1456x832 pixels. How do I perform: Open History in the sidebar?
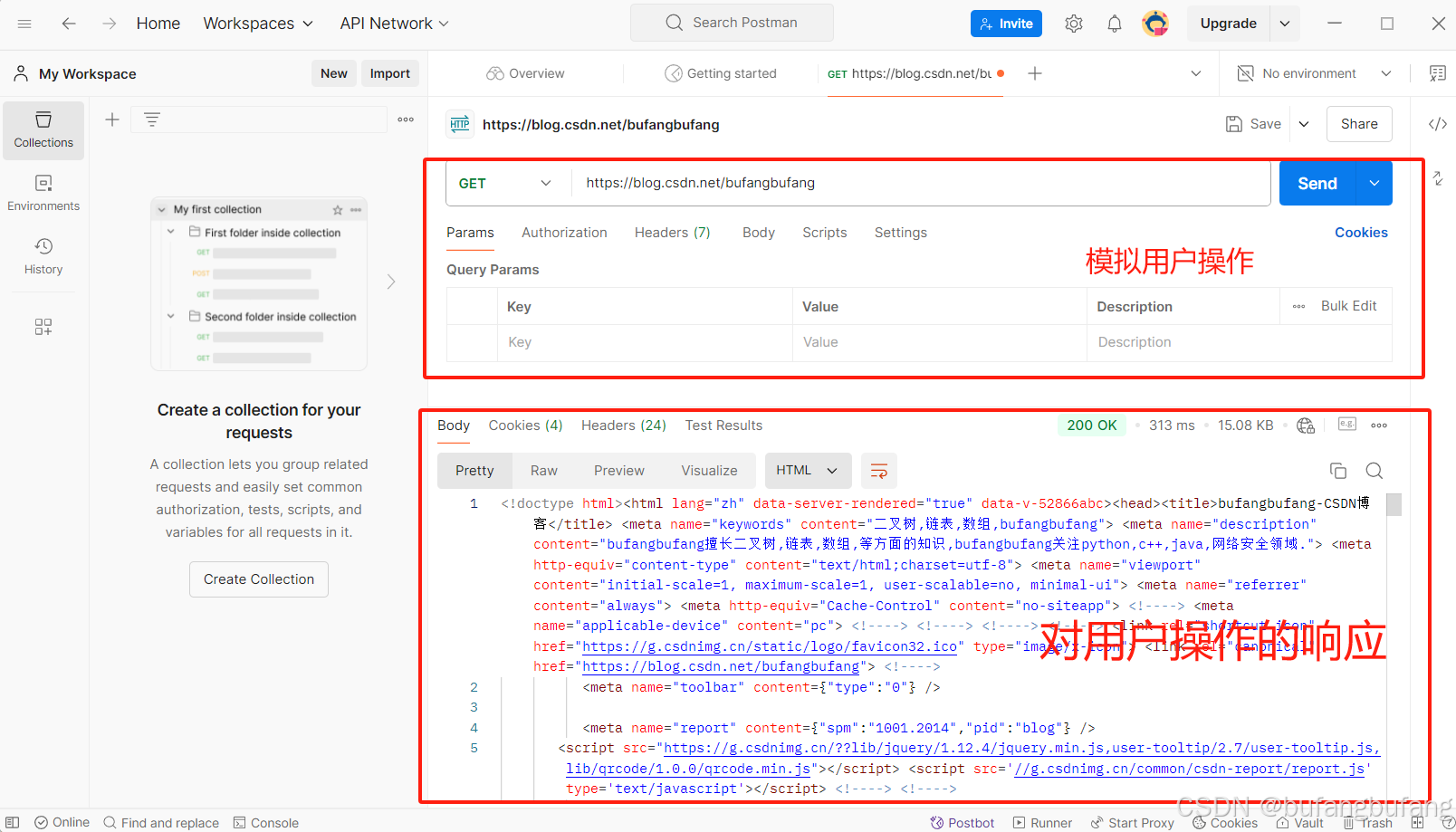click(x=43, y=257)
